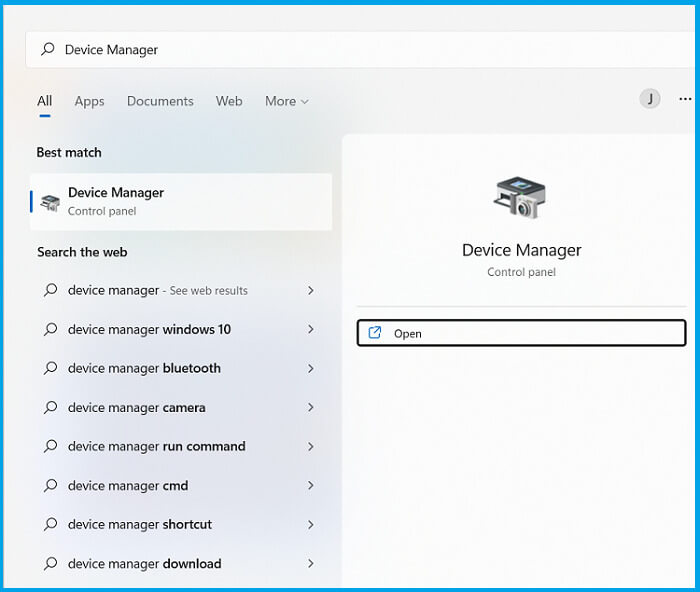The width and height of the screenshot is (700, 592).
Task: Expand the More dropdown
Action: click(x=287, y=101)
